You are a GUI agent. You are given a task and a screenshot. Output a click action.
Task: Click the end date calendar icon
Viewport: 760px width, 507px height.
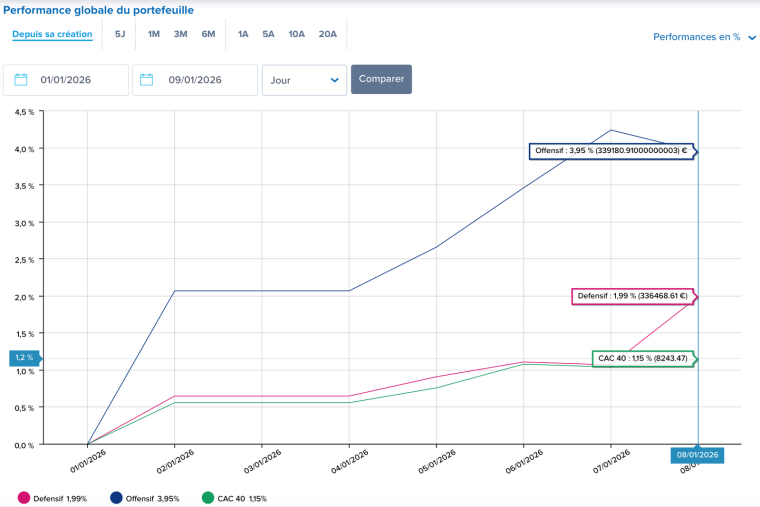click(147, 80)
